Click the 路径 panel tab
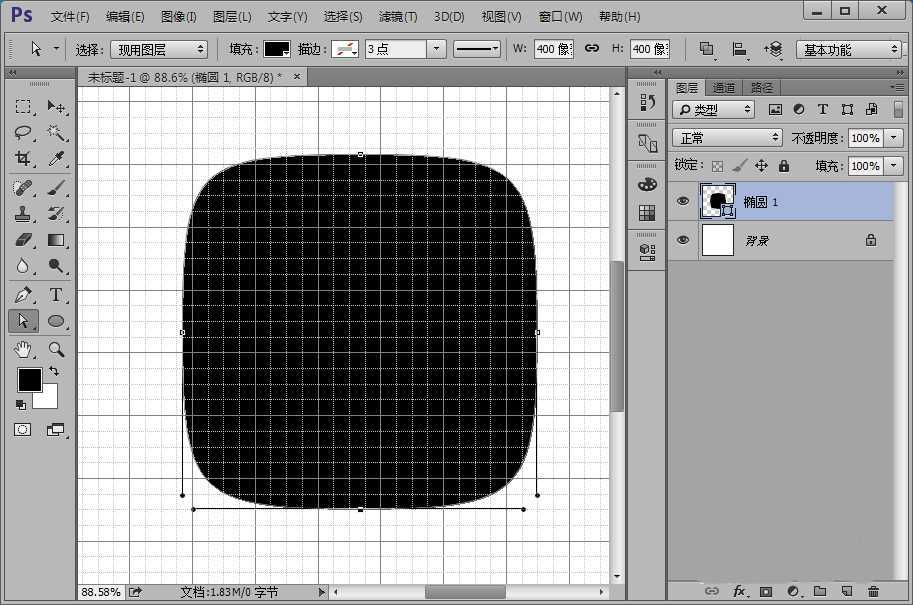 [761, 88]
